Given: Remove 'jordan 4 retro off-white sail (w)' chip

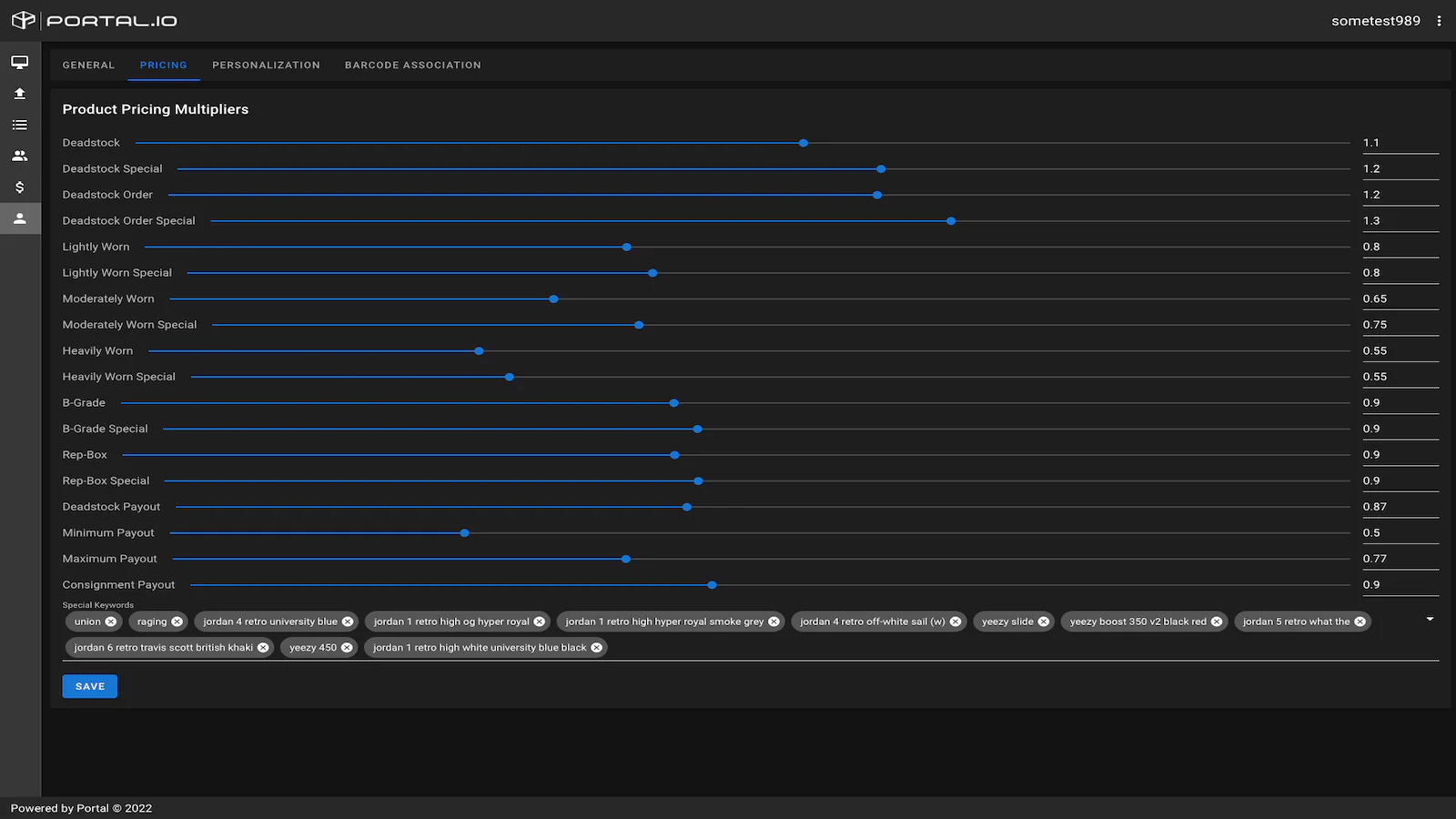Looking at the screenshot, I should coord(955,622).
